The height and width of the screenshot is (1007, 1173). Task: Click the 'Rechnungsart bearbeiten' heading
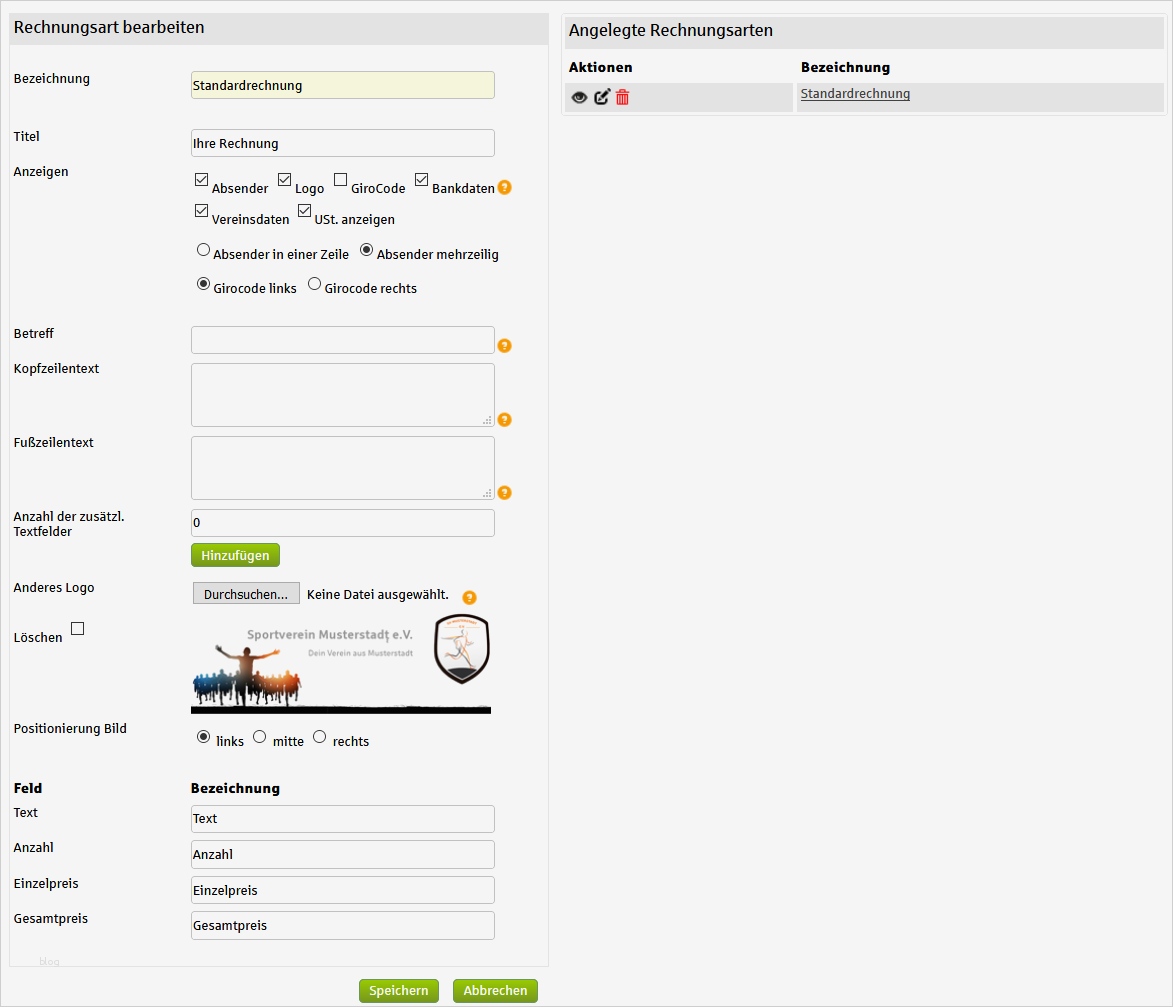tap(108, 28)
